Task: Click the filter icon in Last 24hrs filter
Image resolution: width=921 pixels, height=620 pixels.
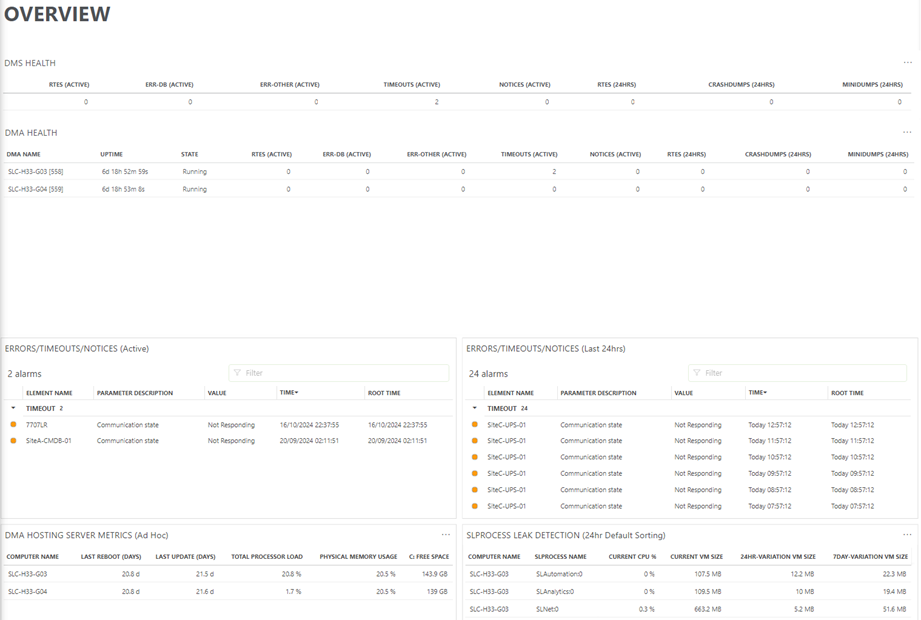Action: (697, 373)
